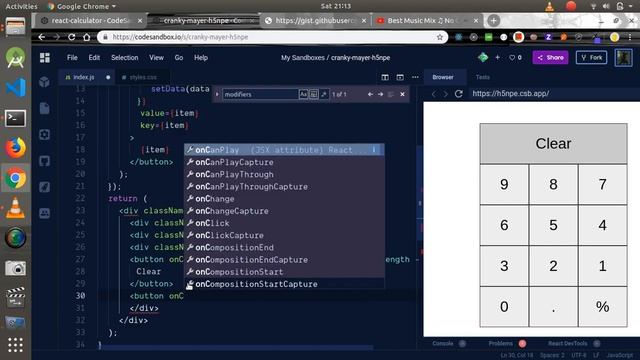The image size is (640, 360).
Task: Open the user avatar menu
Action: click(x=624, y=58)
